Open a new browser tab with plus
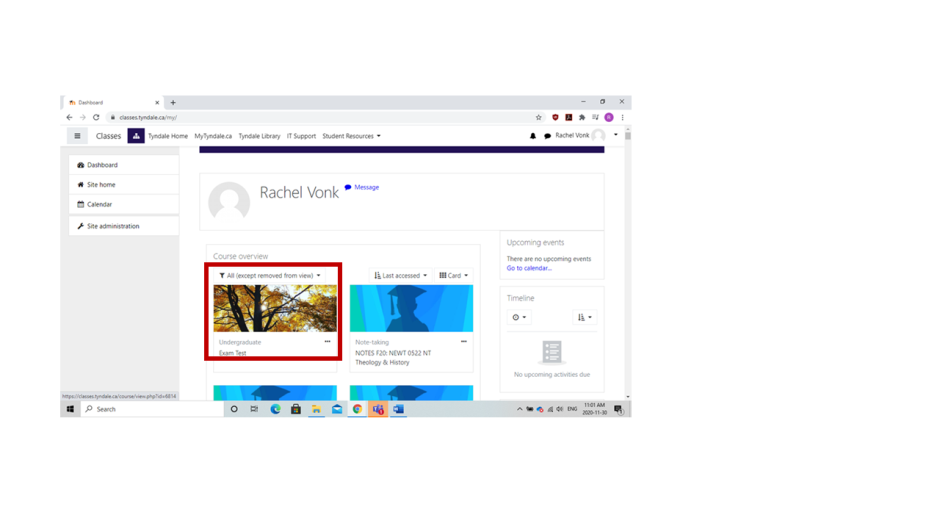 point(173,103)
